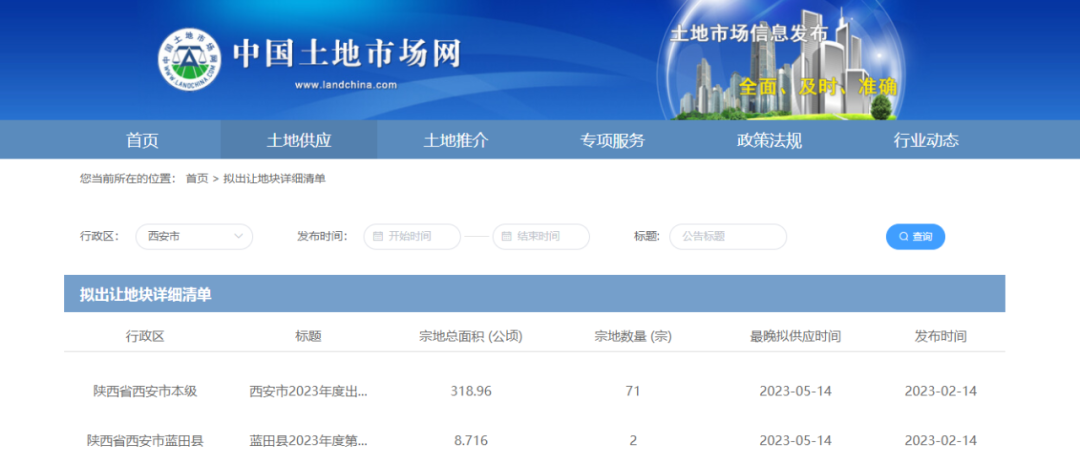Open the 行政区 dropdown showing 西安市

point(194,236)
